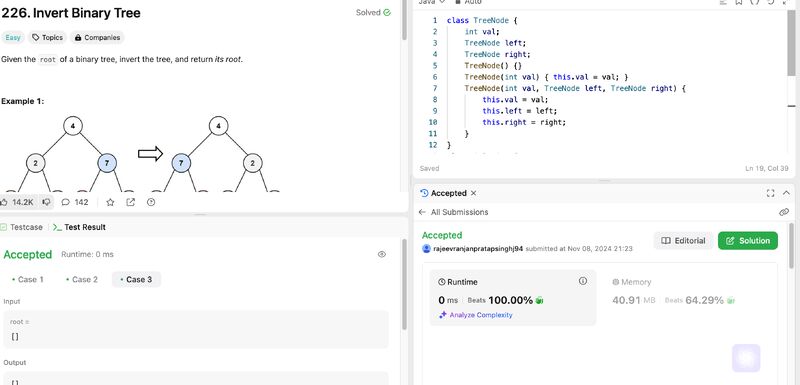Go back to All Submissions
The height and width of the screenshot is (385, 800).
[x=453, y=212]
